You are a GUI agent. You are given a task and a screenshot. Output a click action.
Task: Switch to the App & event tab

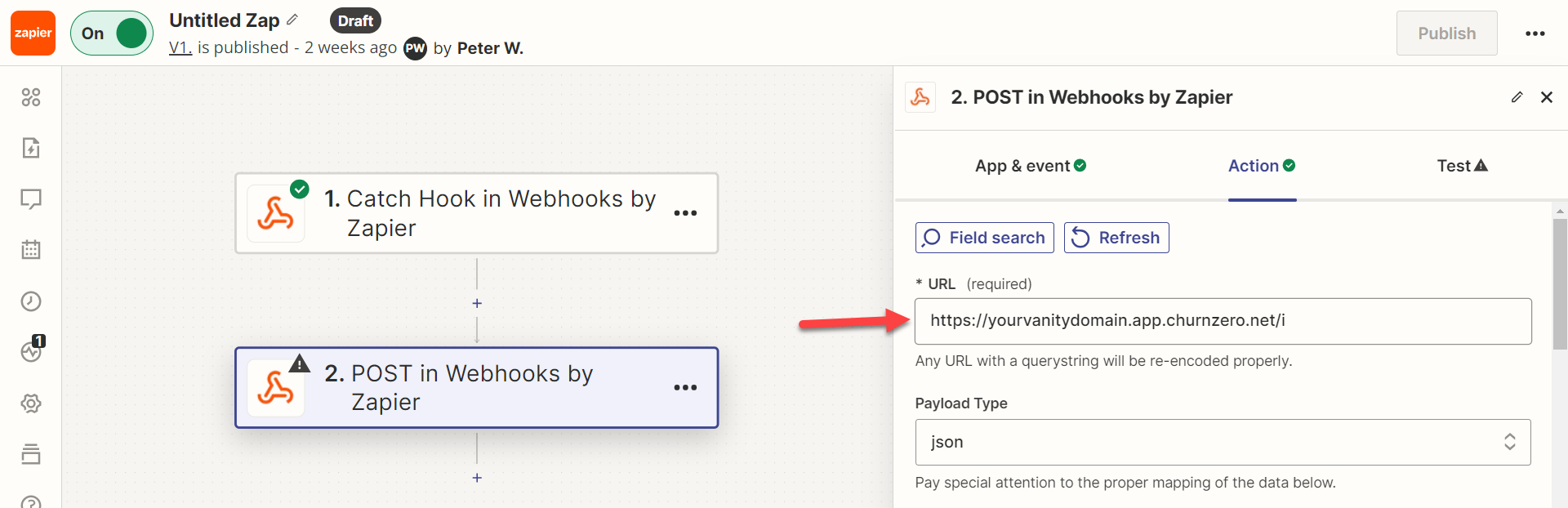click(x=1031, y=166)
